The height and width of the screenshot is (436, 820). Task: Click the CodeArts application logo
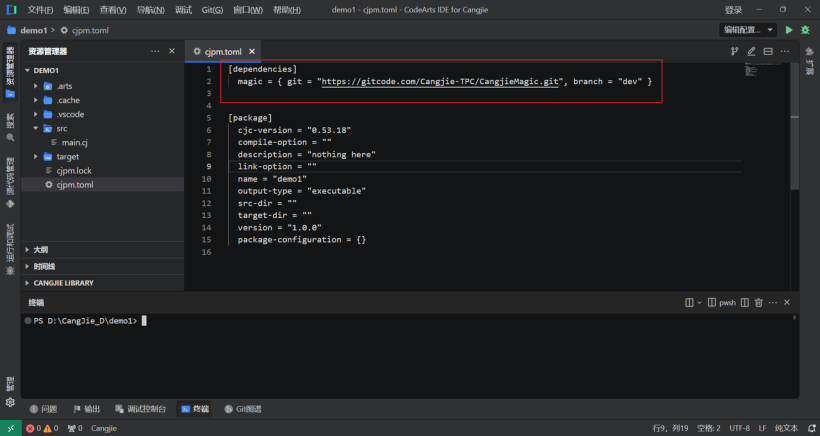[11, 9]
